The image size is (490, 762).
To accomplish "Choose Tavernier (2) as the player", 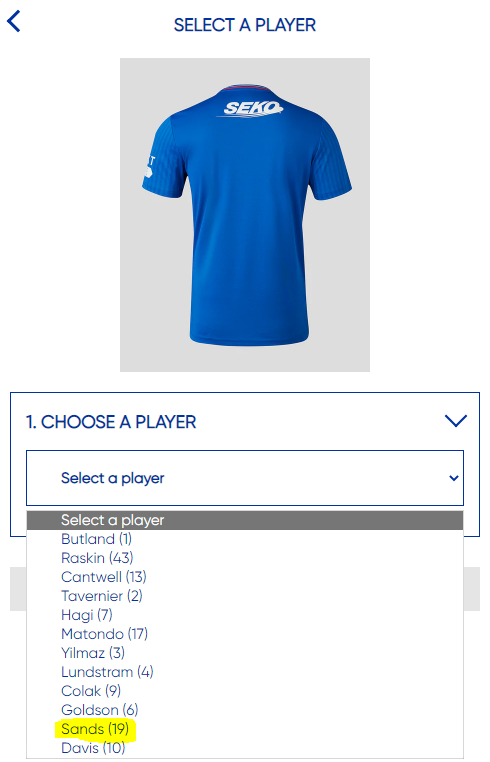I will coord(245,596).
